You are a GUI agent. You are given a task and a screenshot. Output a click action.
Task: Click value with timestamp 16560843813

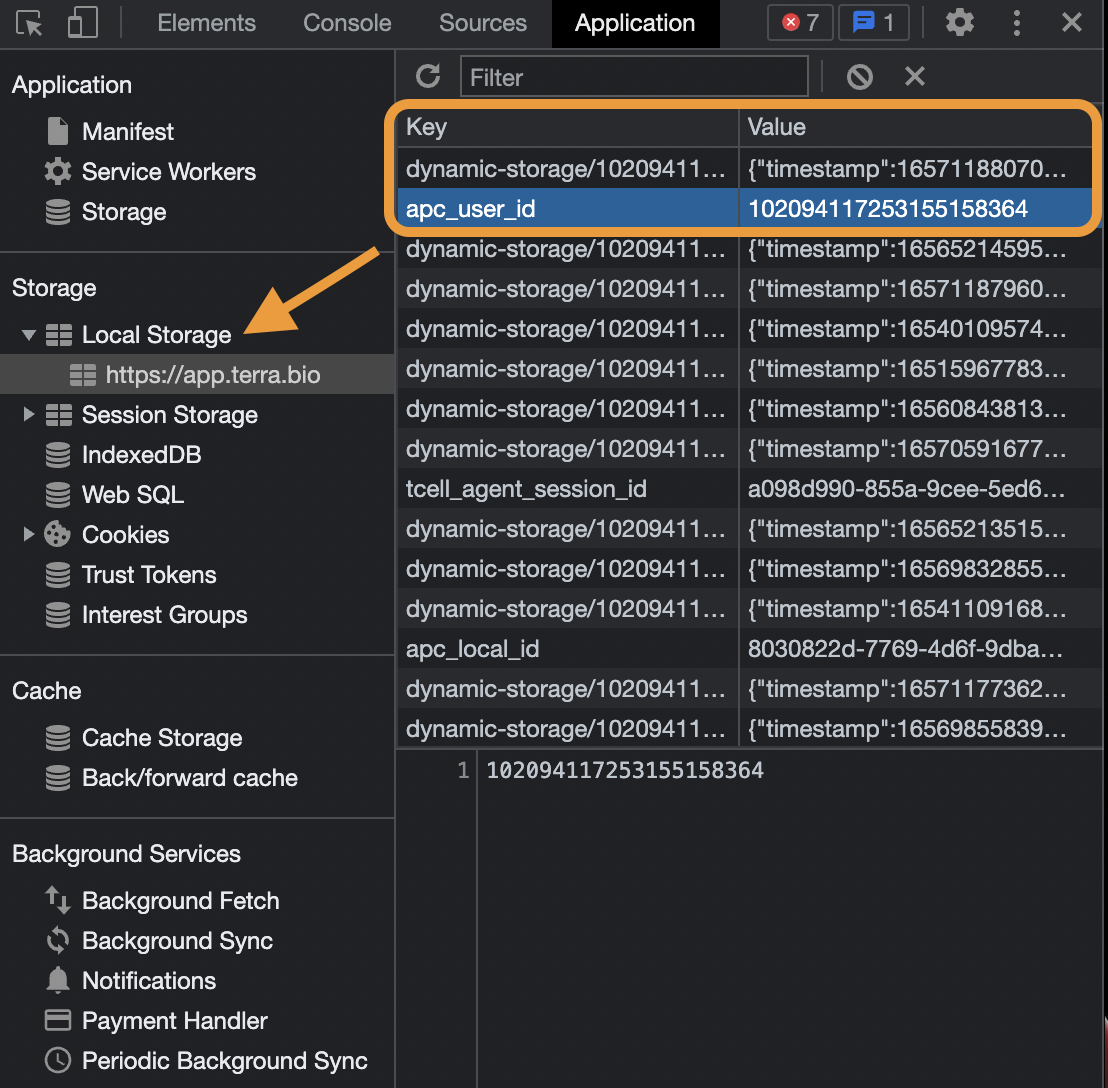(919, 408)
